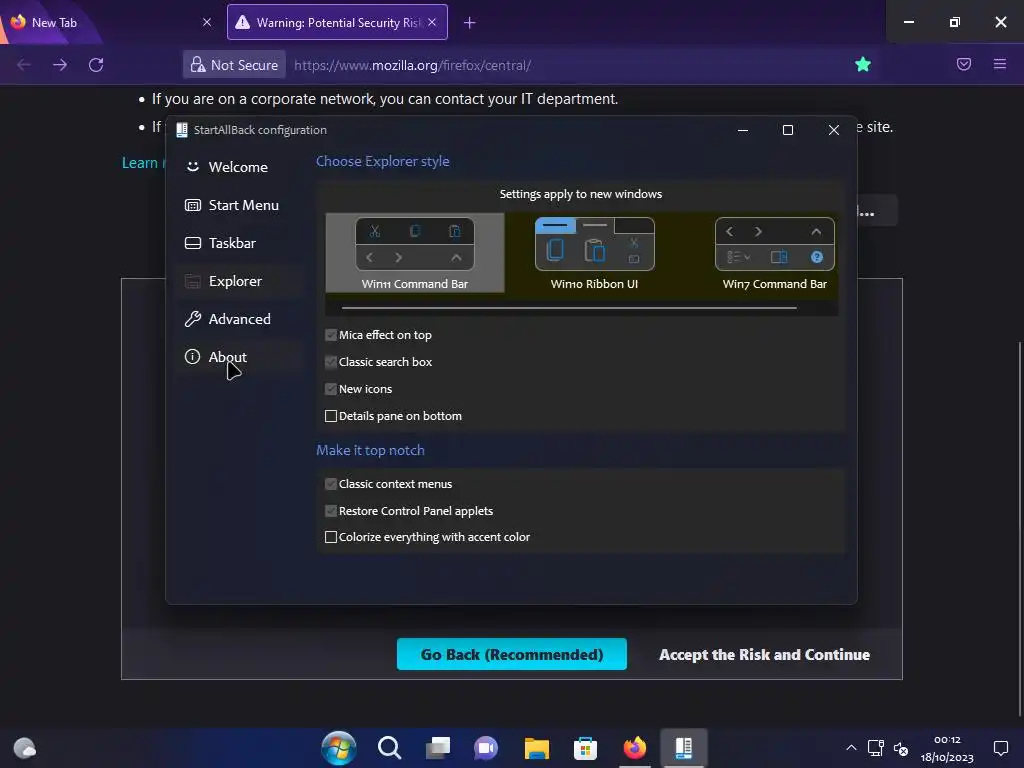1024x768 pixels.
Task: Enable Colorize everything with accent color
Action: tap(330, 537)
